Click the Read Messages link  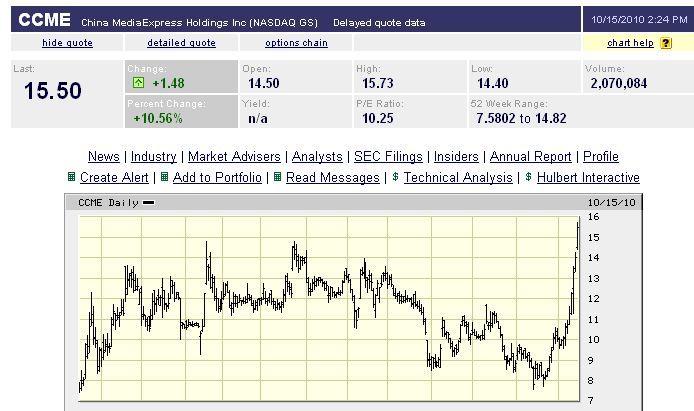pyautogui.click(x=333, y=177)
